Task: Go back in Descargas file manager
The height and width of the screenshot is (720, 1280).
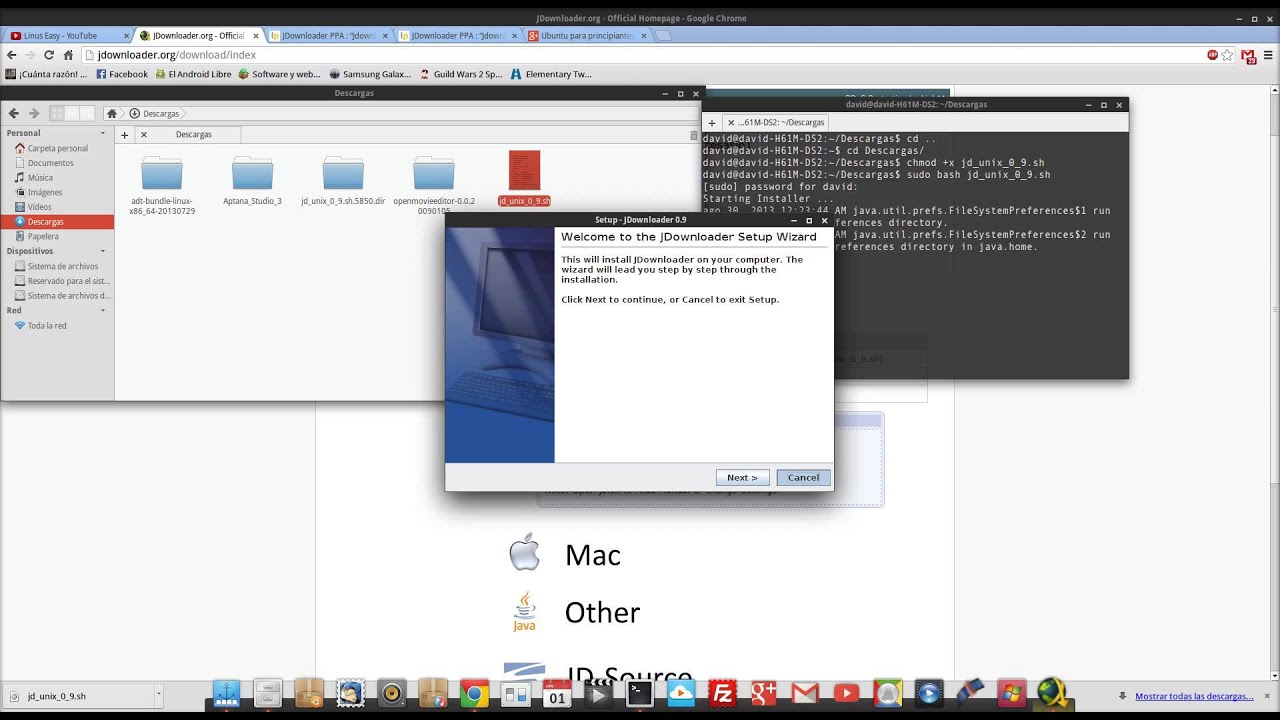Action: coord(14,113)
